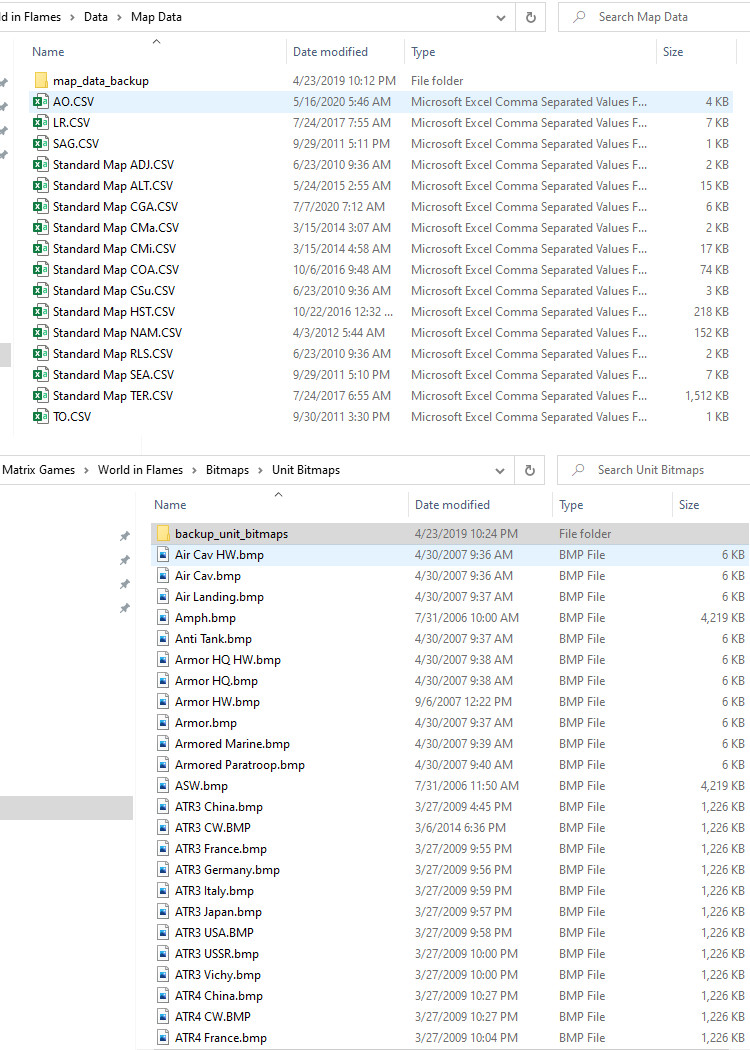Expand chevron between Bitmaps and Unit Bitmaps
The height and width of the screenshot is (1050, 750).
[260, 470]
